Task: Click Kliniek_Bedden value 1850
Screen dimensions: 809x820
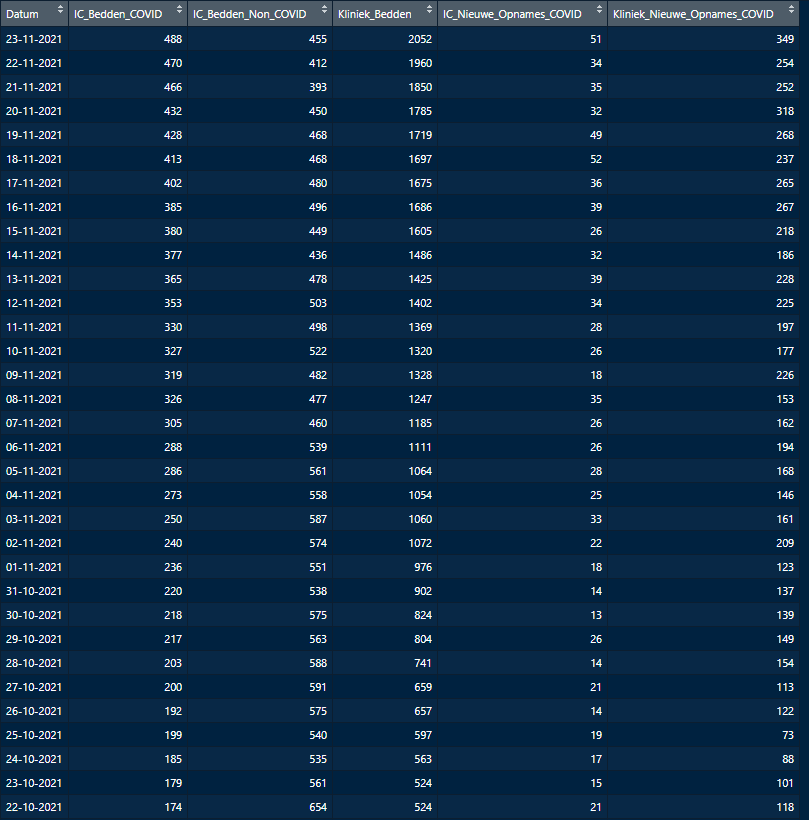Action: pyautogui.click(x=420, y=87)
